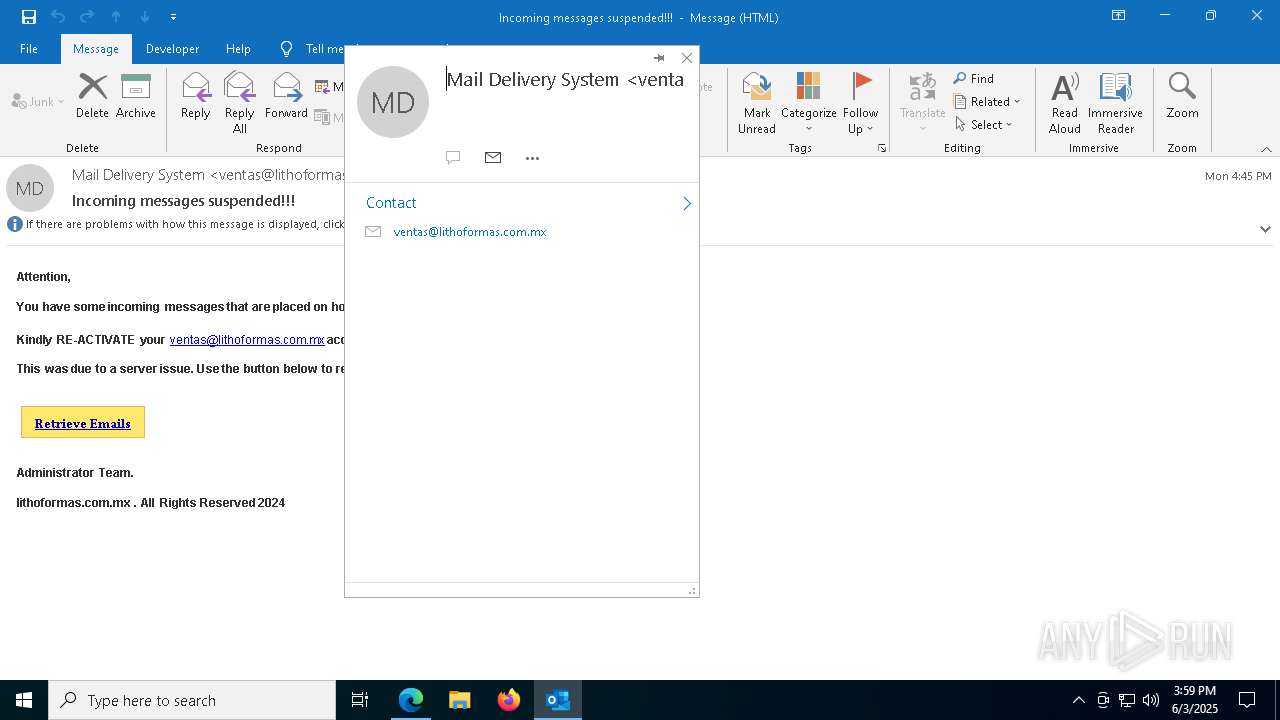Screen dimensions: 1280x720
Task: Open Immersive Reader
Action: tap(1115, 102)
